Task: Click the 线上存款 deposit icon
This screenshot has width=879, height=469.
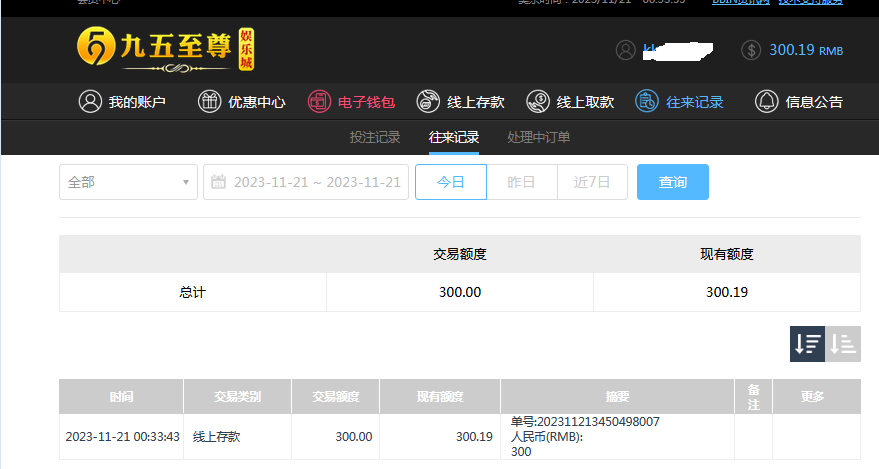Action: tap(428, 102)
